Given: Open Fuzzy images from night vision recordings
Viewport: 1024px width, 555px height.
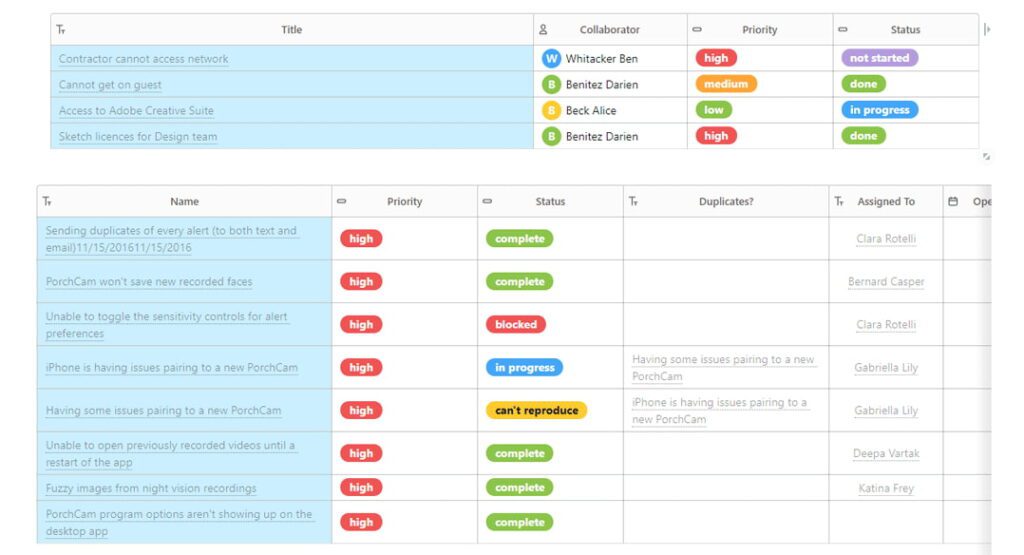Looking at the screenshot, I should tap(151, 488).
